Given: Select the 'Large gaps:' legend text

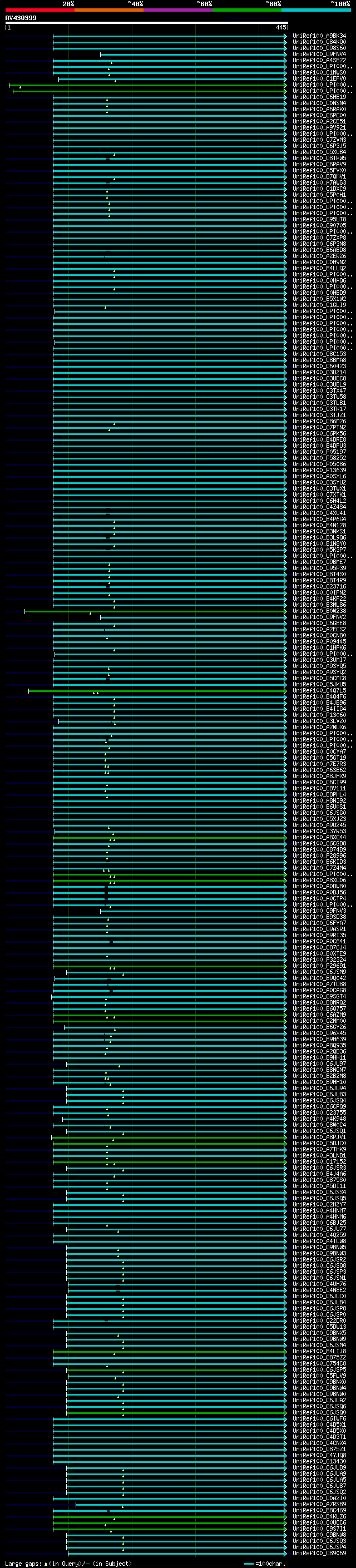Looking at the screenshot, I should [x=23, y=1564].
